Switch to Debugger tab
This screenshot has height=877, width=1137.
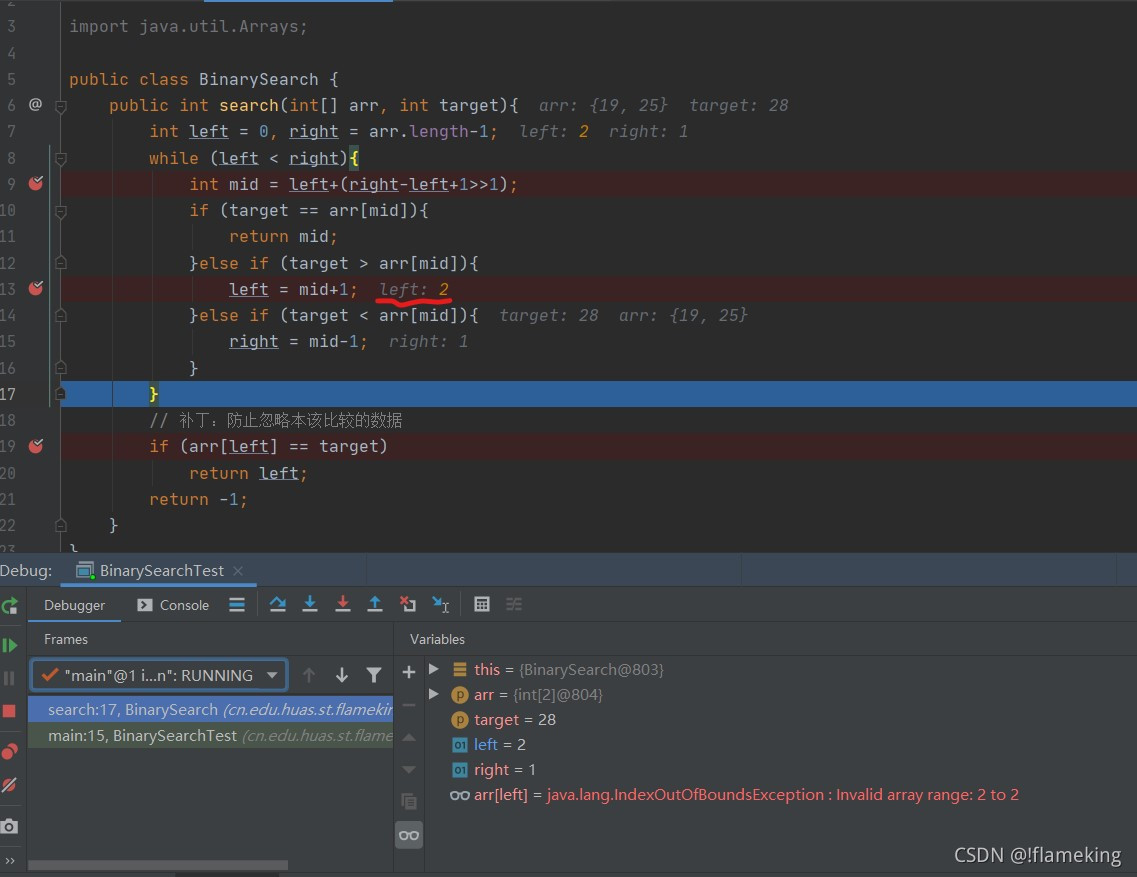click(74, 605)
